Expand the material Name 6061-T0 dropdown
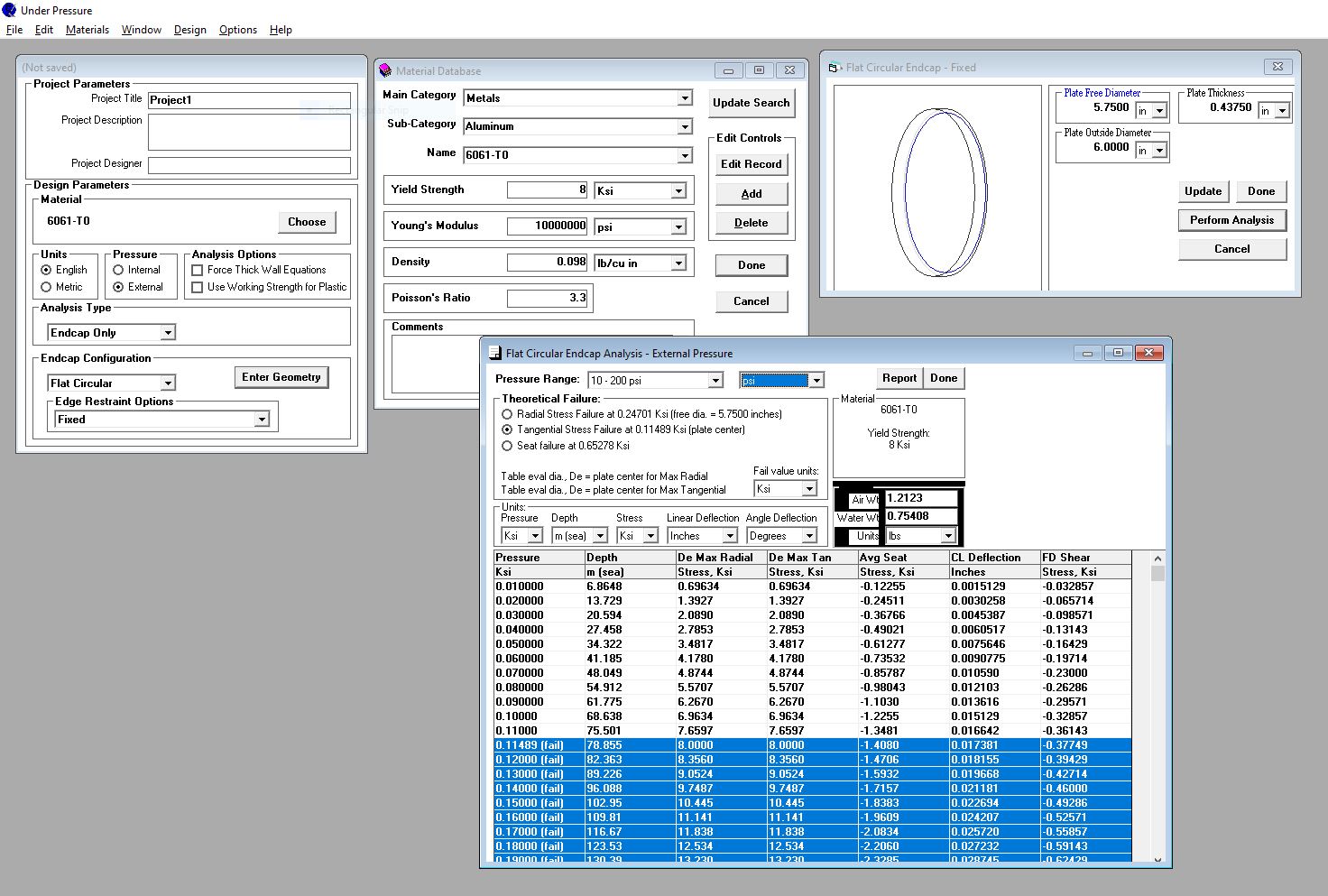This screenshot has width=1328, height=896. (x=685, y=155)
